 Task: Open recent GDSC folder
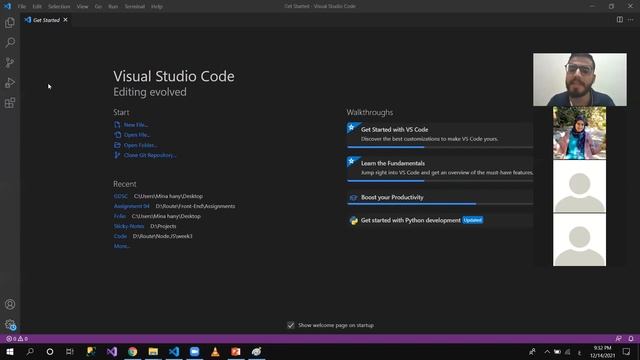point(120,196)
